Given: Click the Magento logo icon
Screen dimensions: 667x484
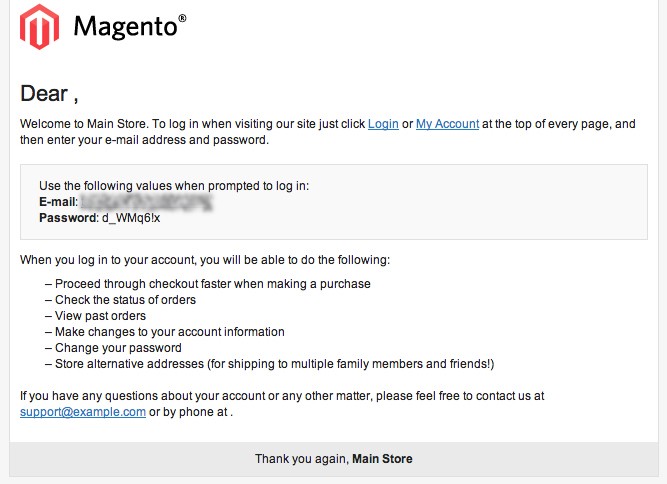Looking at the screenshot, I should (39, 26).
